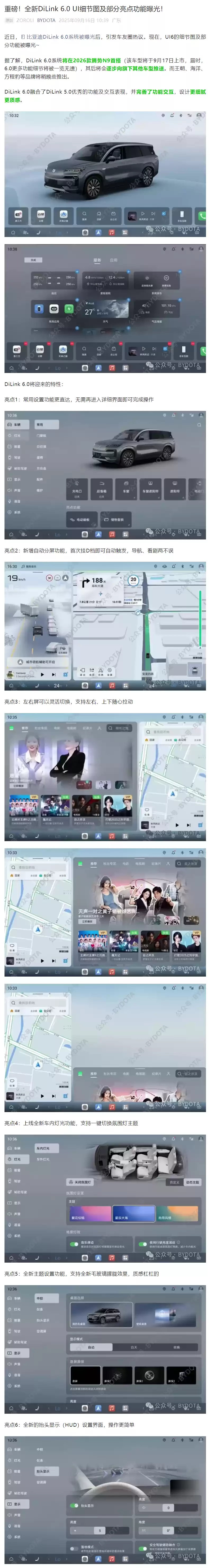
Task: Select 灯光 in the sidebar of the 亮点1 vehicle screenshot
Action: [x=17, y=436]
